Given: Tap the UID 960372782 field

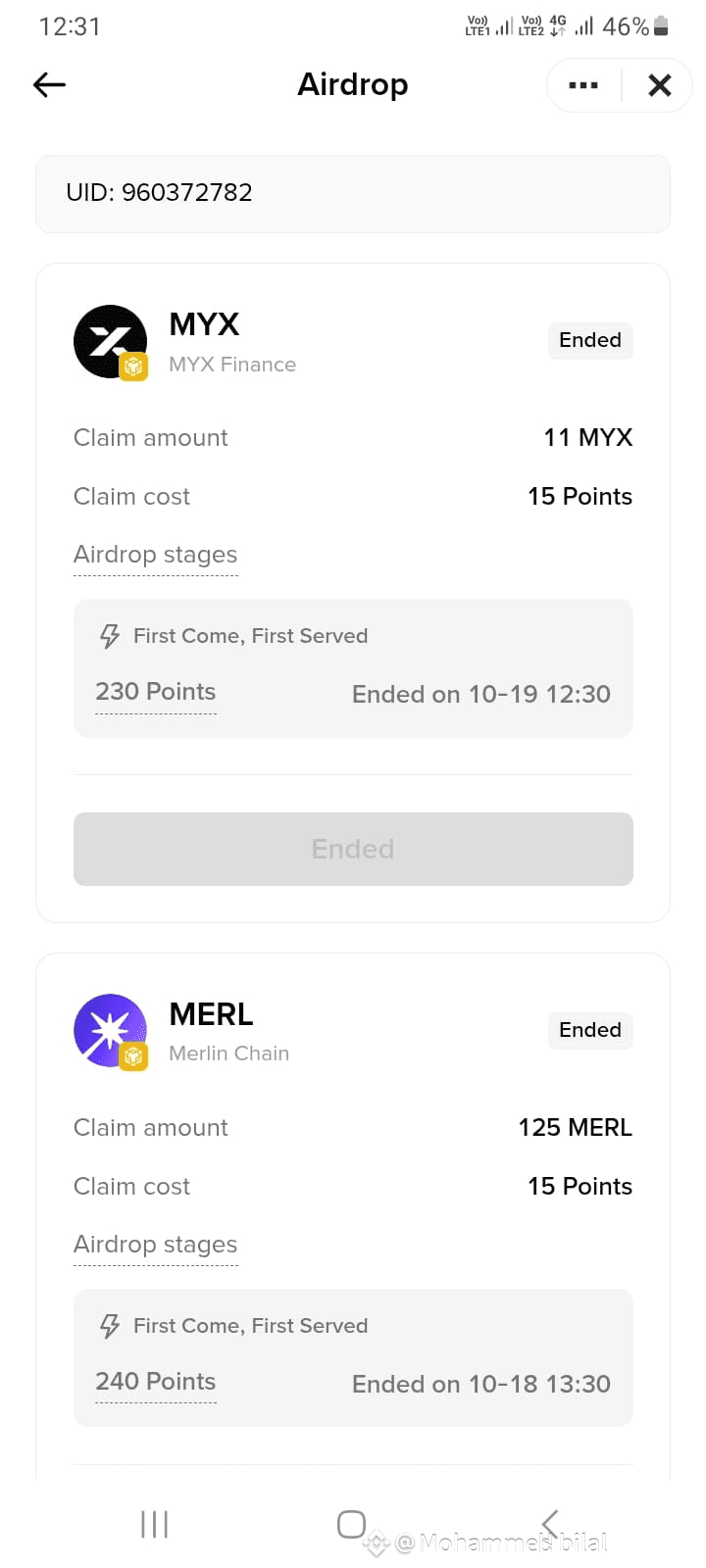Looking at the screenshot, I should (353, 193).
